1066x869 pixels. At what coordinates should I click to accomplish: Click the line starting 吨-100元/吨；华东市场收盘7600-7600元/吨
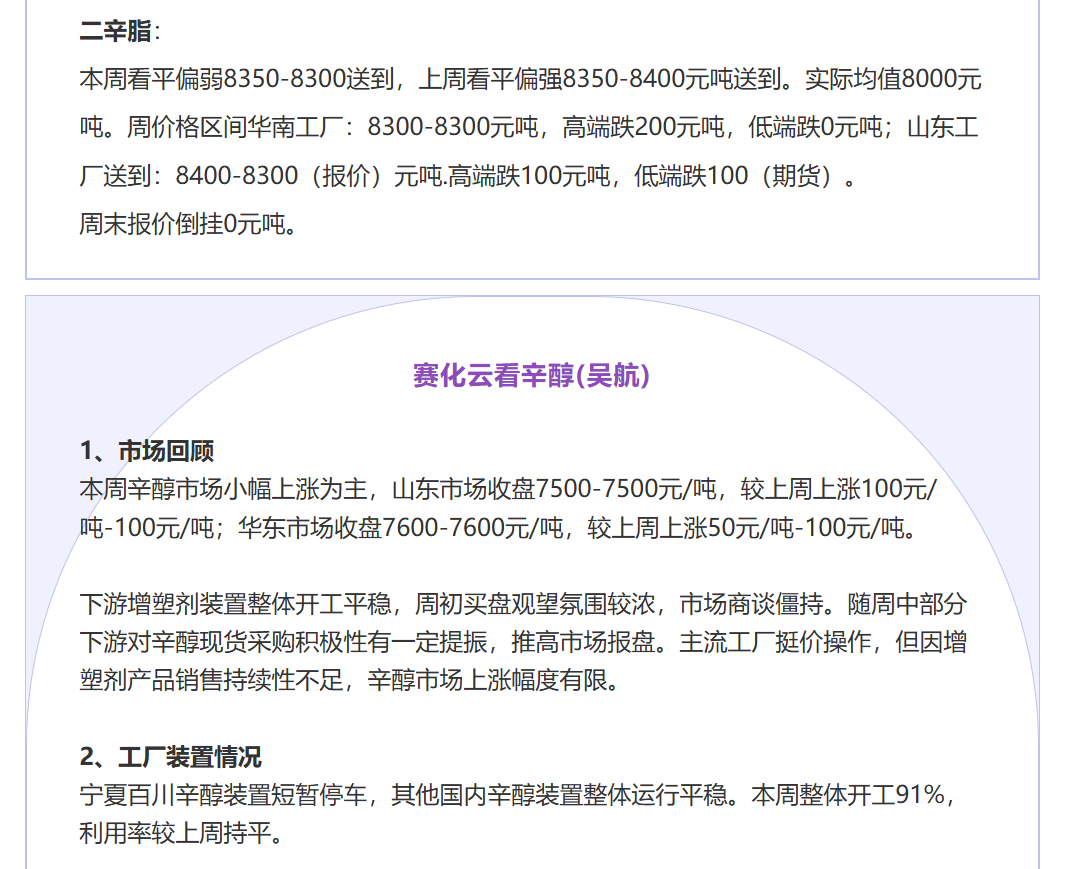498,528
